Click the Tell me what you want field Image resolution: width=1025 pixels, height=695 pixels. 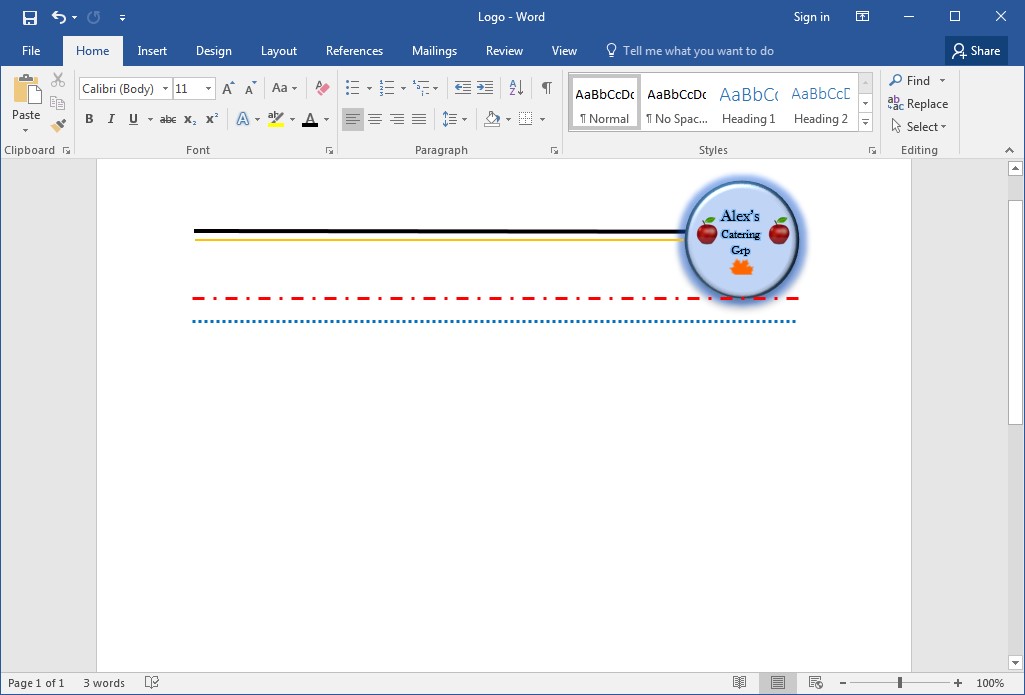click(x=698, y=51)
